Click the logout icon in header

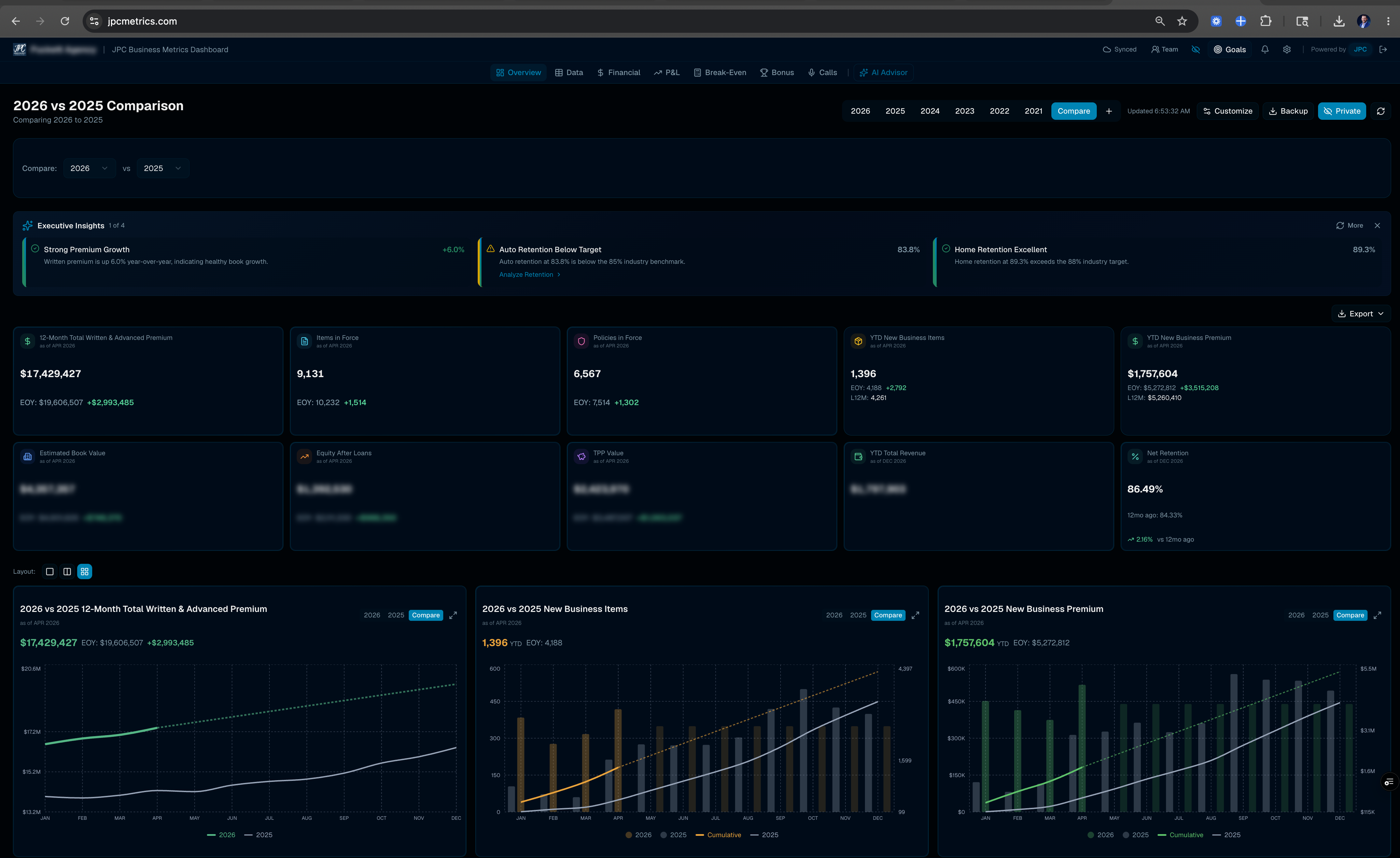(1383, 49)
